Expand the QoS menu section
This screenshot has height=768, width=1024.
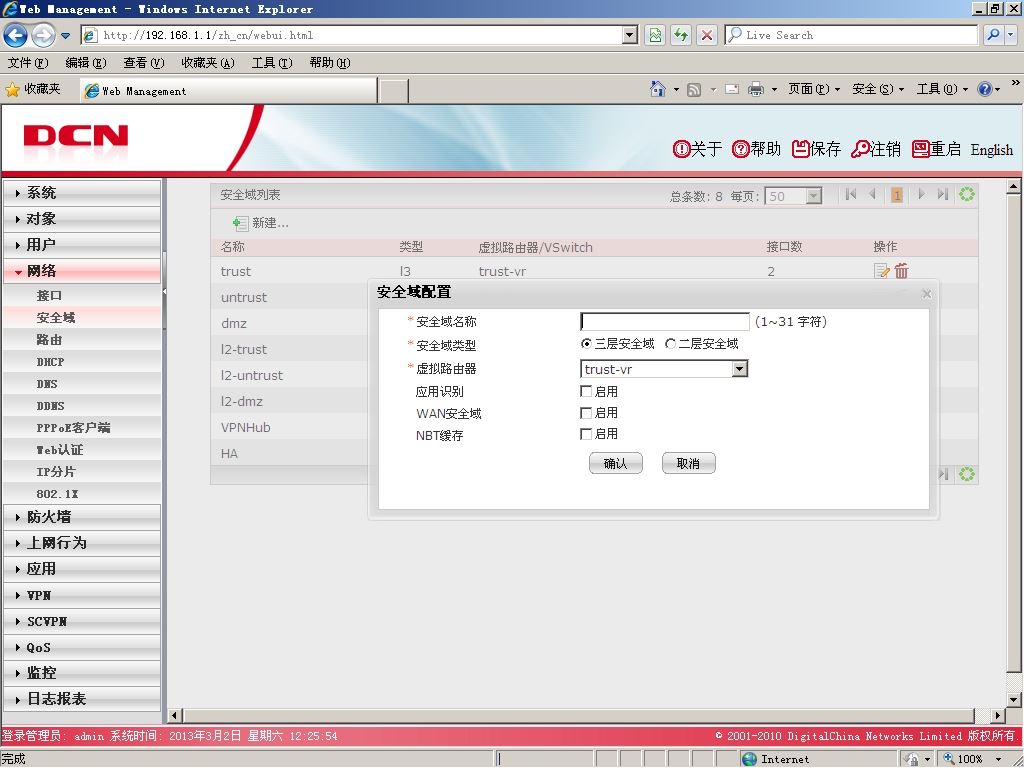[x=82, y=648]
